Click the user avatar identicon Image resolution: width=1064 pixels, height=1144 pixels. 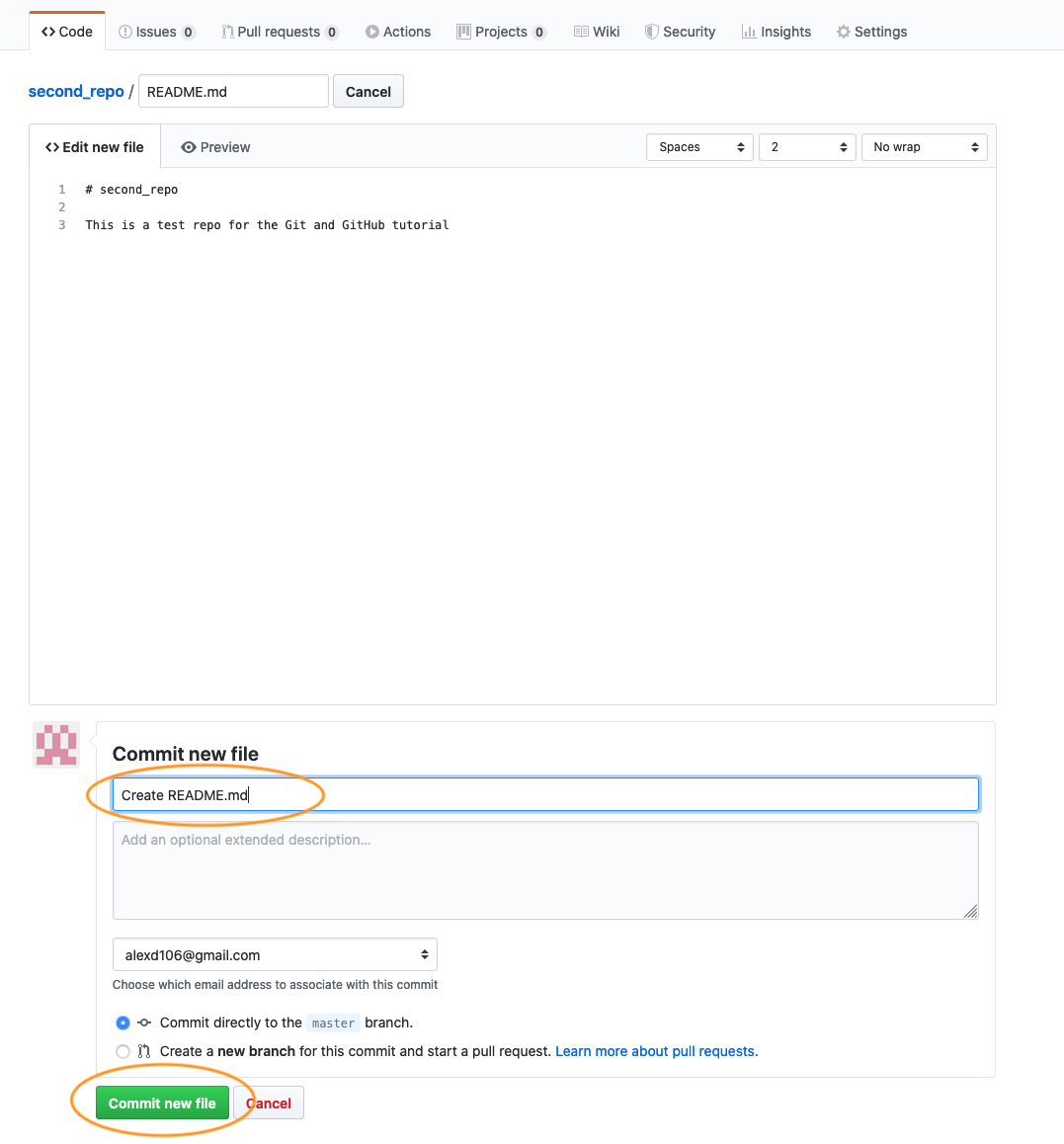(56, 744)
